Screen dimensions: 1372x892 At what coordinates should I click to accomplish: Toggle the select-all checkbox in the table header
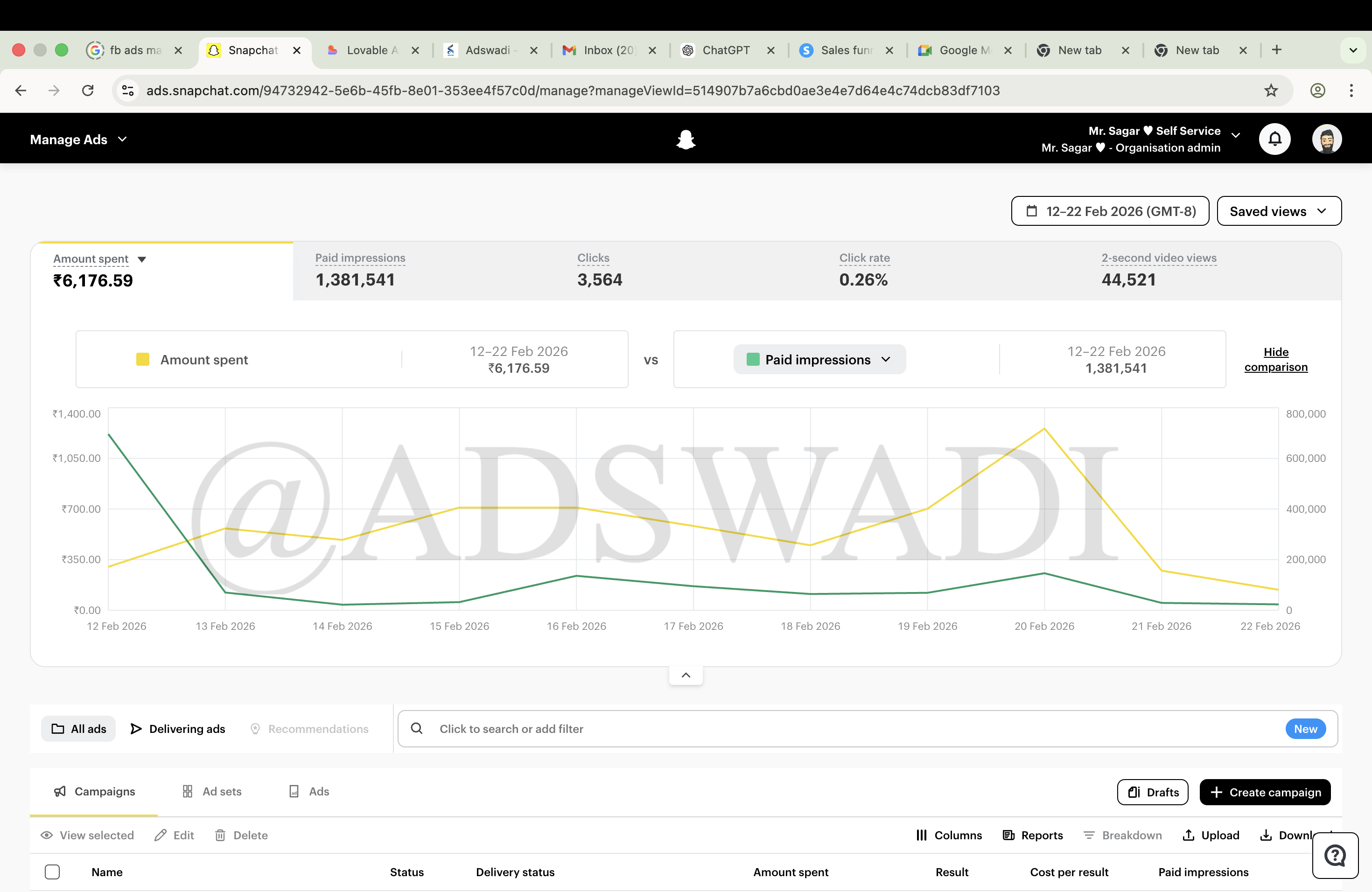[52, 872]
